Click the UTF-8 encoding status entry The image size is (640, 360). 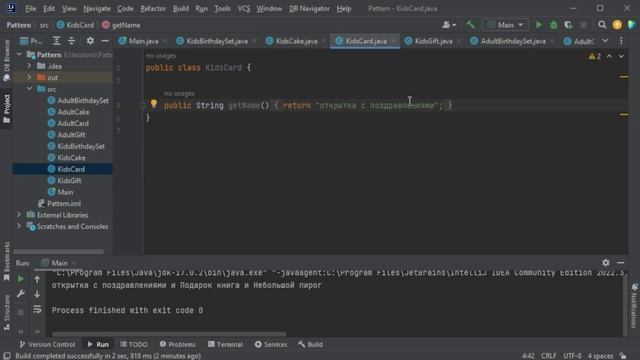click(572, 356)
